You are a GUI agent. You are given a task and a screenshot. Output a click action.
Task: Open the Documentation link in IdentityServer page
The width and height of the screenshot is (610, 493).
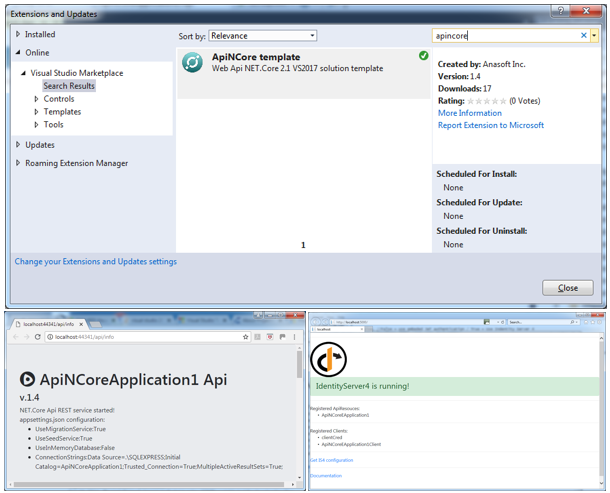coord(326,475)
